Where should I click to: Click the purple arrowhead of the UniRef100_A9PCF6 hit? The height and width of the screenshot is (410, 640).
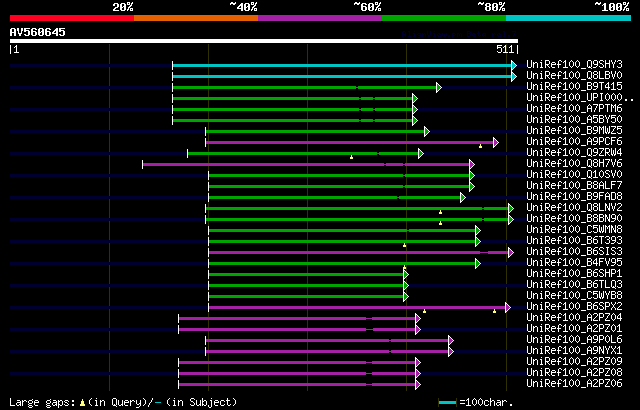click(496, 142)
